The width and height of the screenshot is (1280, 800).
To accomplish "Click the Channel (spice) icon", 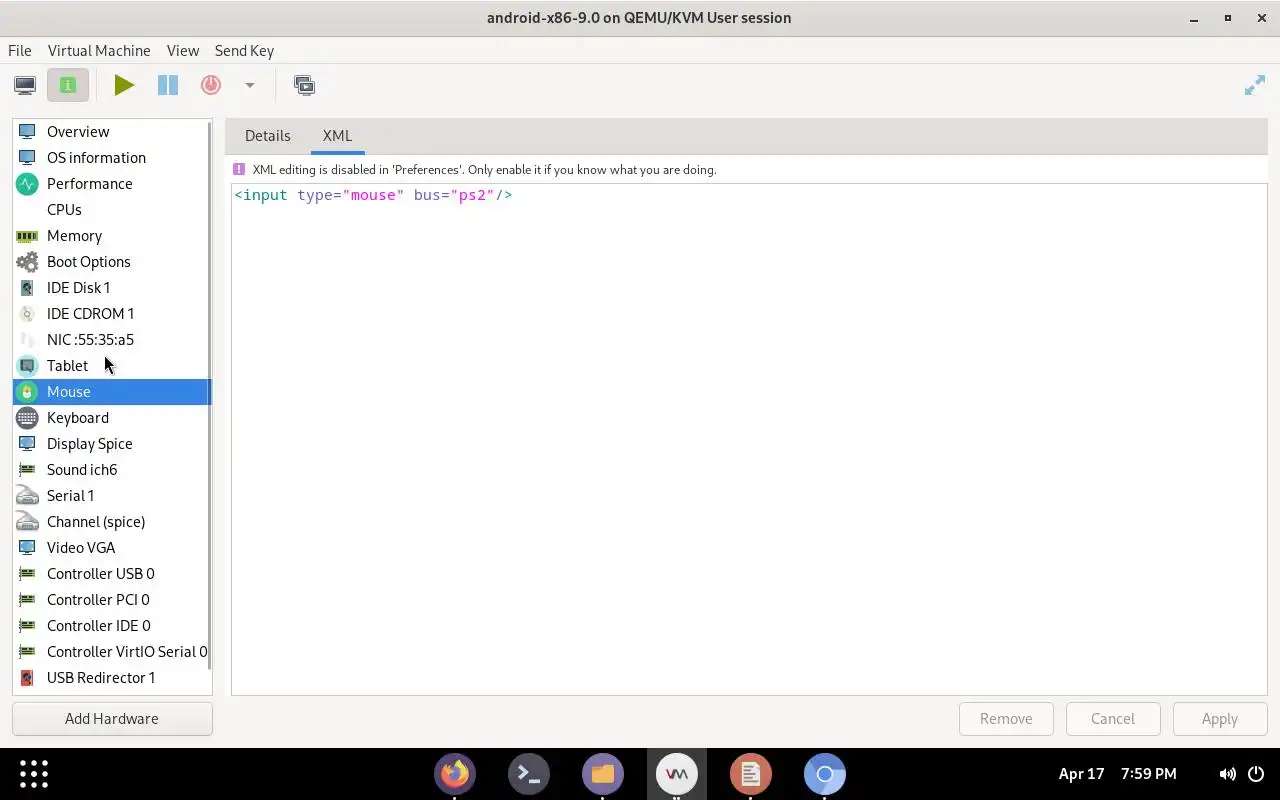I will coord(27,522).
